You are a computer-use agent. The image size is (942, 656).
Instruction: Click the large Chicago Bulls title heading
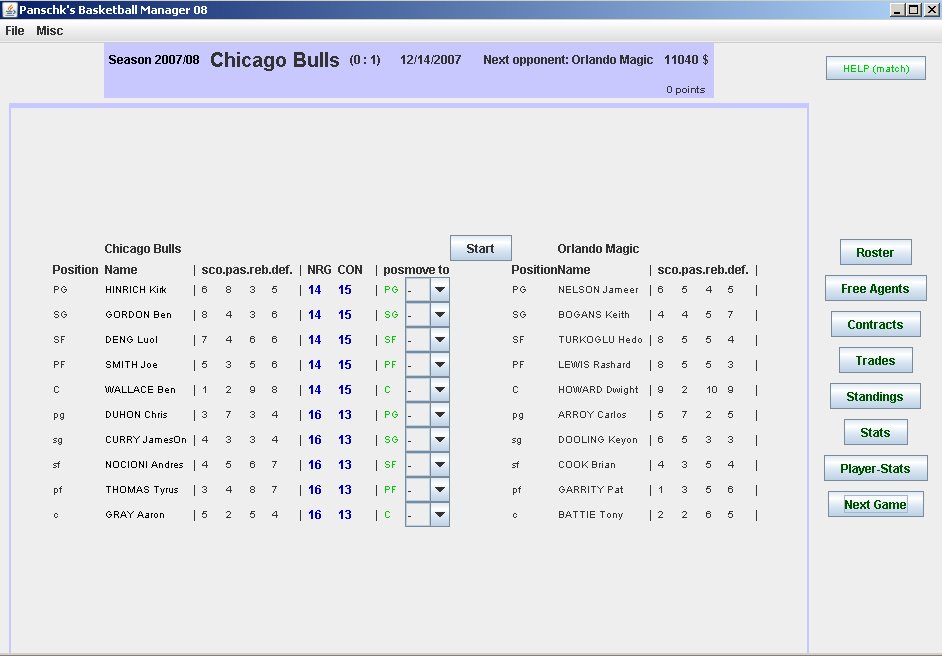275,59
